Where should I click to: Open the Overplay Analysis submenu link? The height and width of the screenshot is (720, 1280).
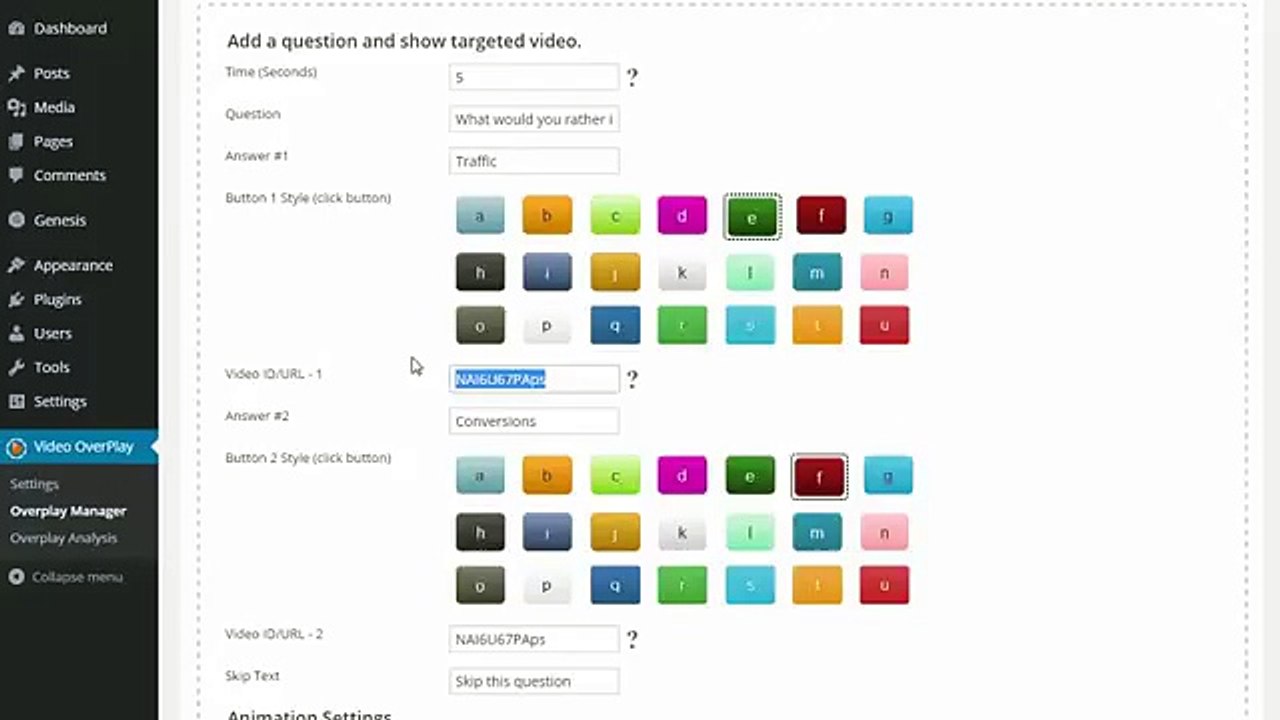click(x=63, y=538)
